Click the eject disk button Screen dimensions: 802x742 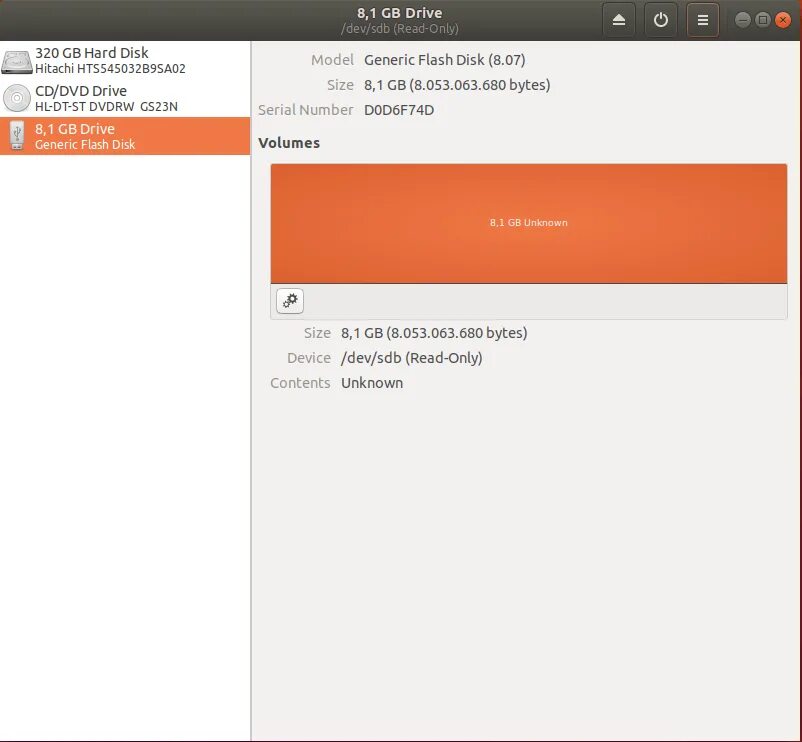[x=619, y=20]
